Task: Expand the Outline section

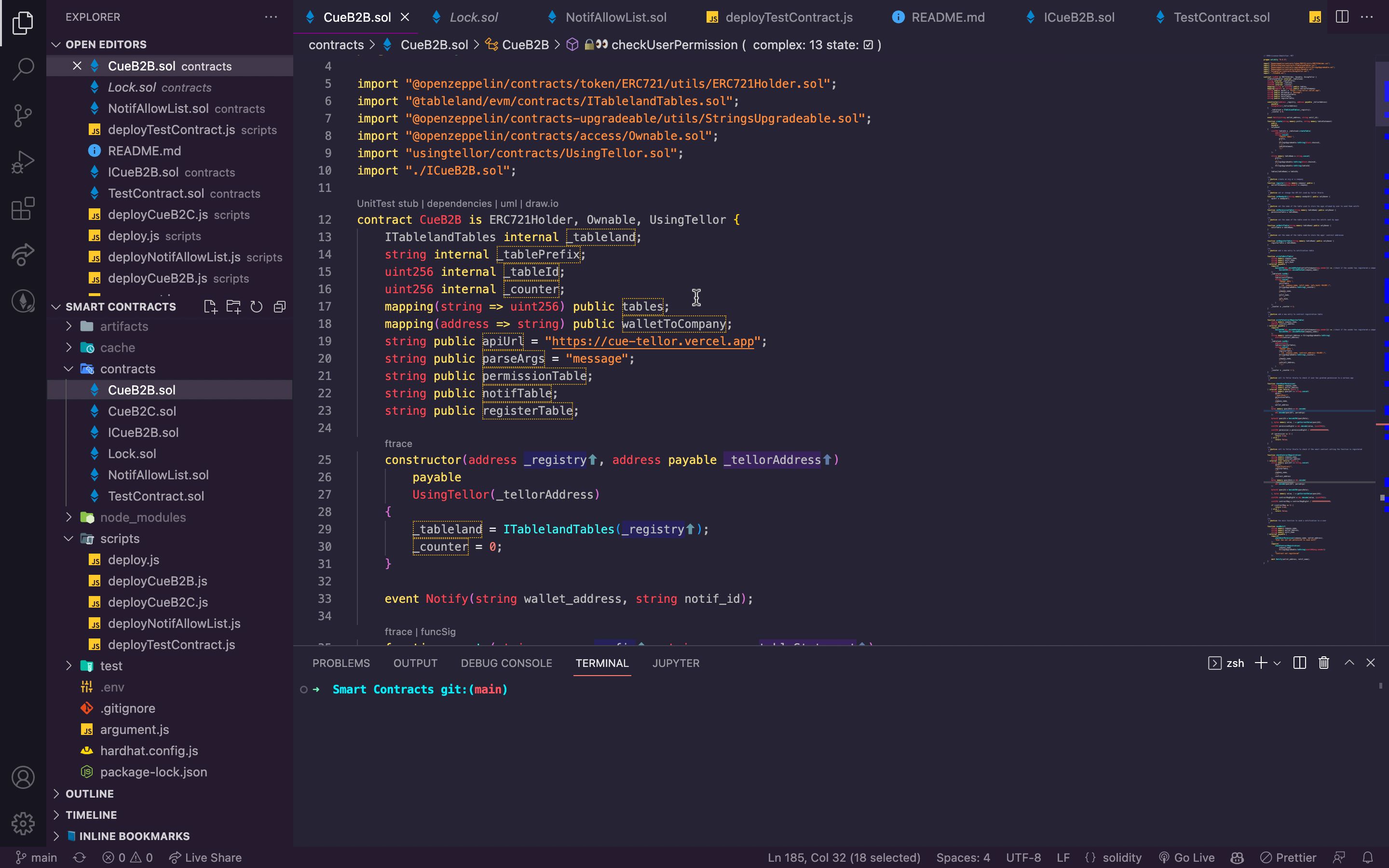Action: (55, 793)
